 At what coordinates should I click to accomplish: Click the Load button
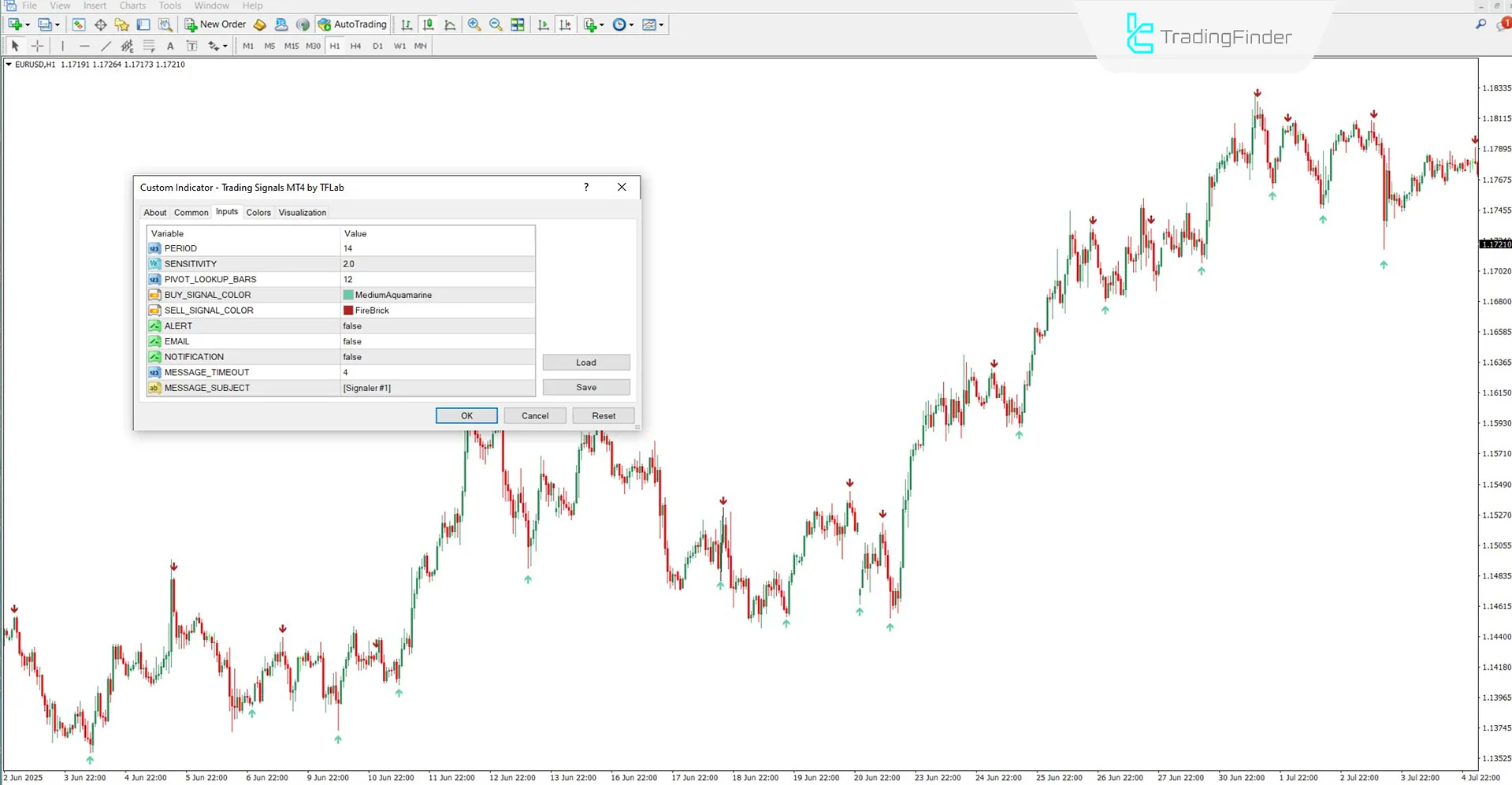(586, 362)
